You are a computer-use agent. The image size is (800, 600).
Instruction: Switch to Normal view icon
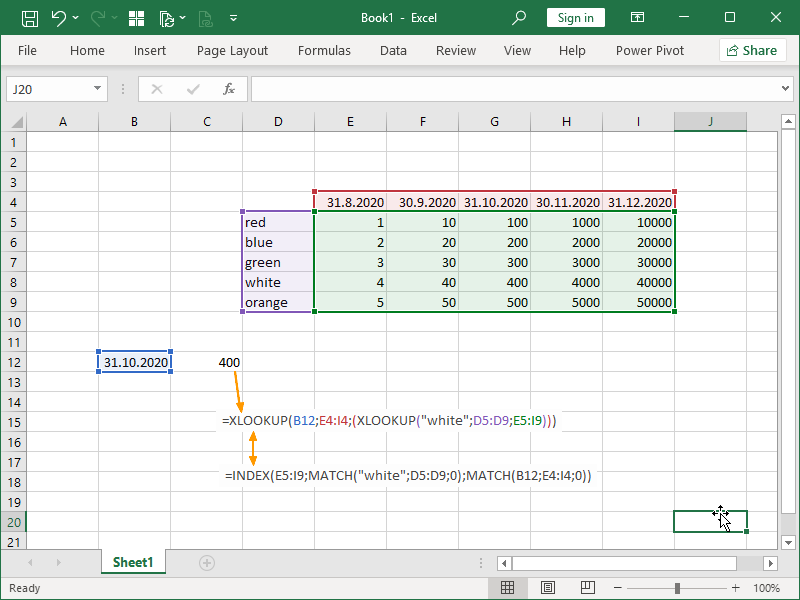(507, 588)
